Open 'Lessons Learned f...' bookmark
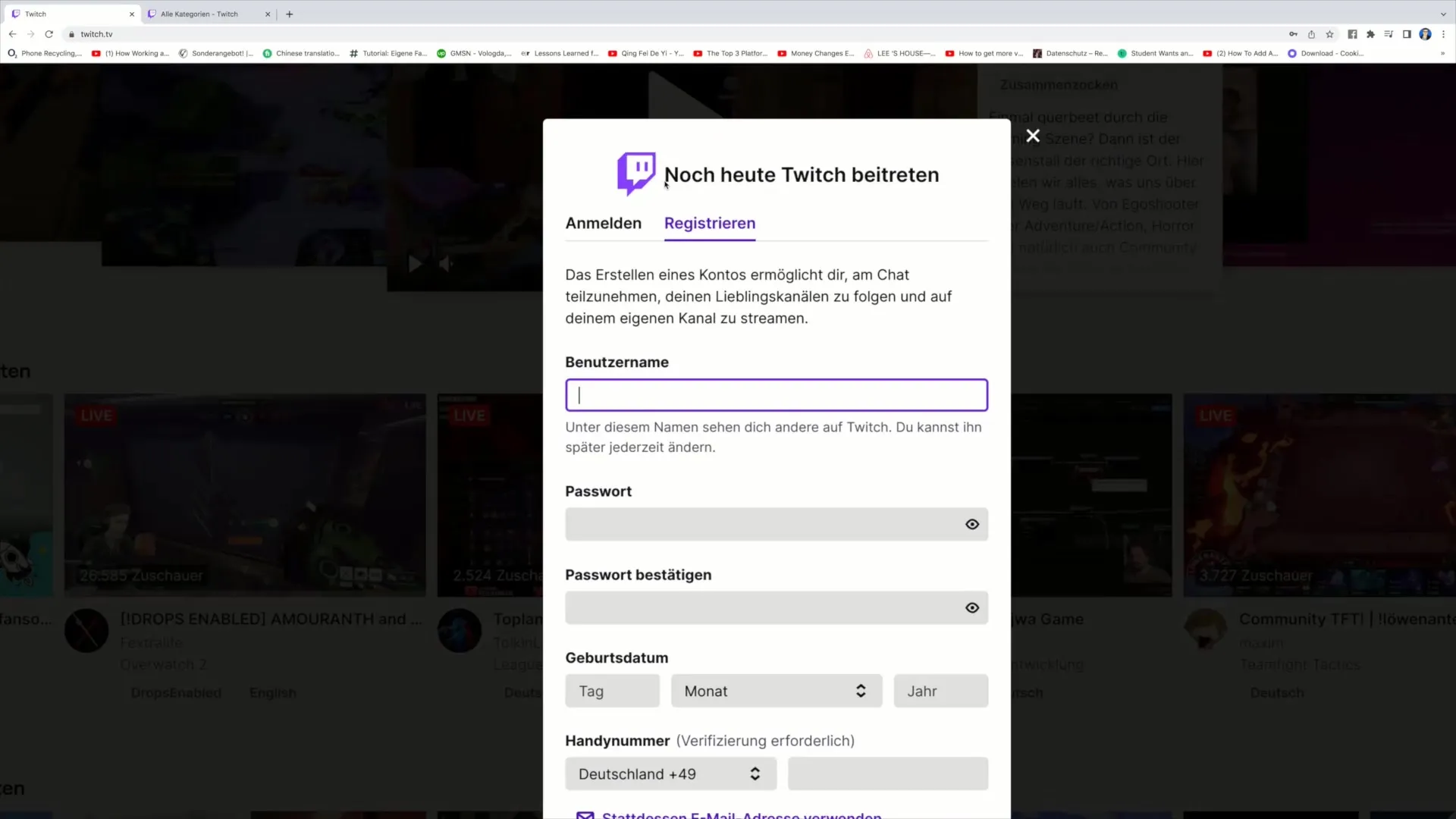Screen dimensions: 1456x819 (560, 54)
